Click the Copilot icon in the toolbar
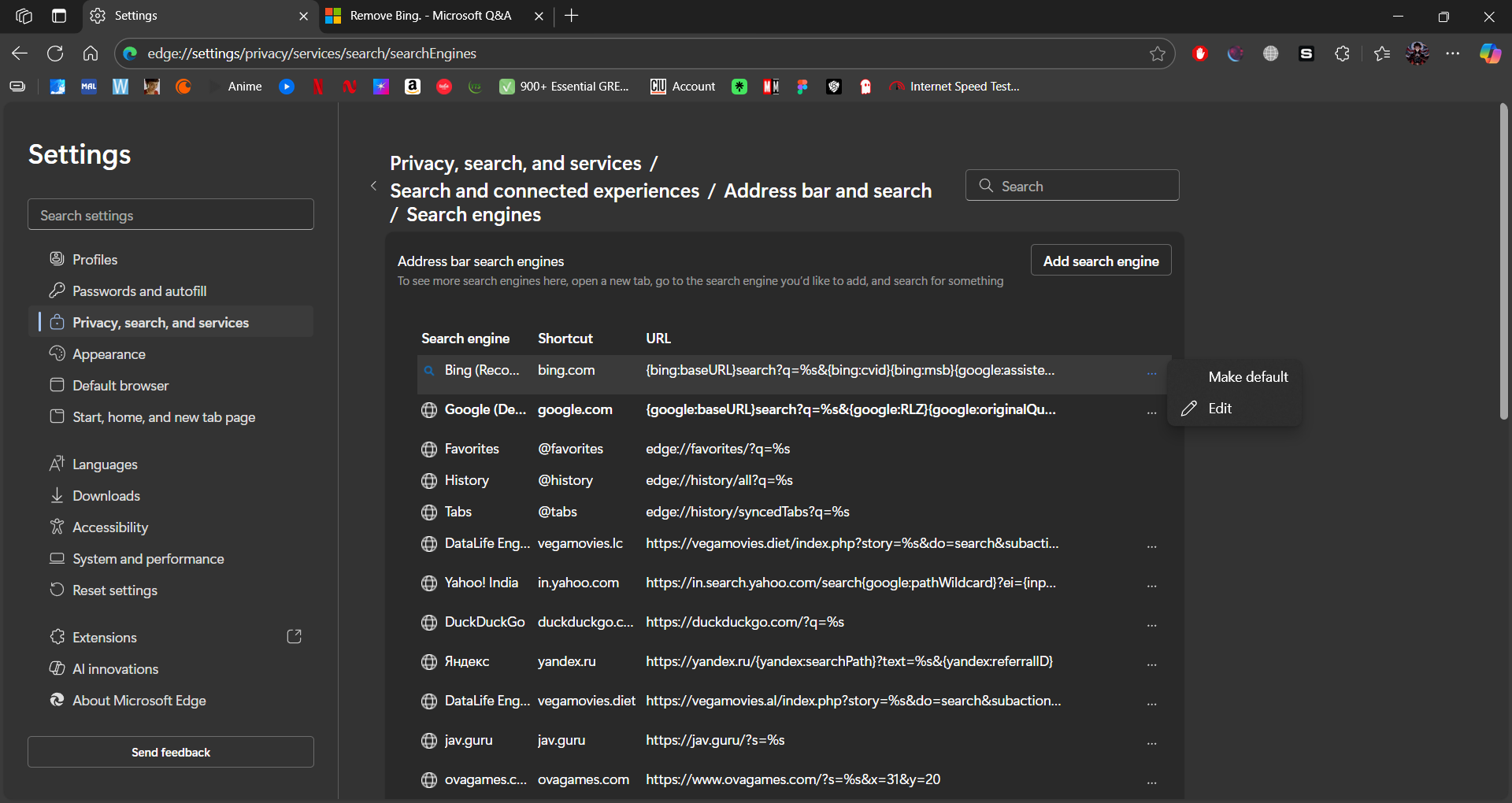Screen dimensions: 1512x803 coord(1489,54)
